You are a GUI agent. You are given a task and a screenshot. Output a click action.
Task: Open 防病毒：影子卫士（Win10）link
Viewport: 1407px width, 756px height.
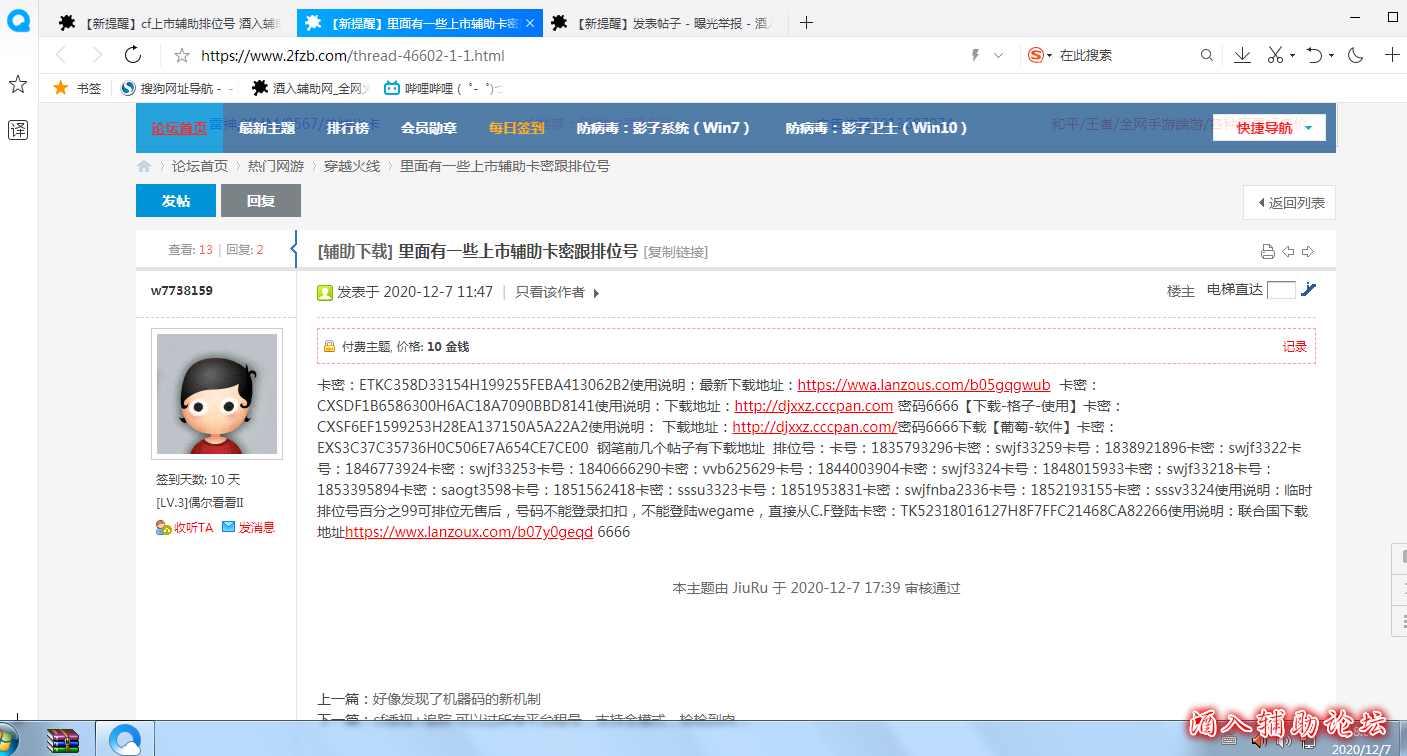click(877, 128)
